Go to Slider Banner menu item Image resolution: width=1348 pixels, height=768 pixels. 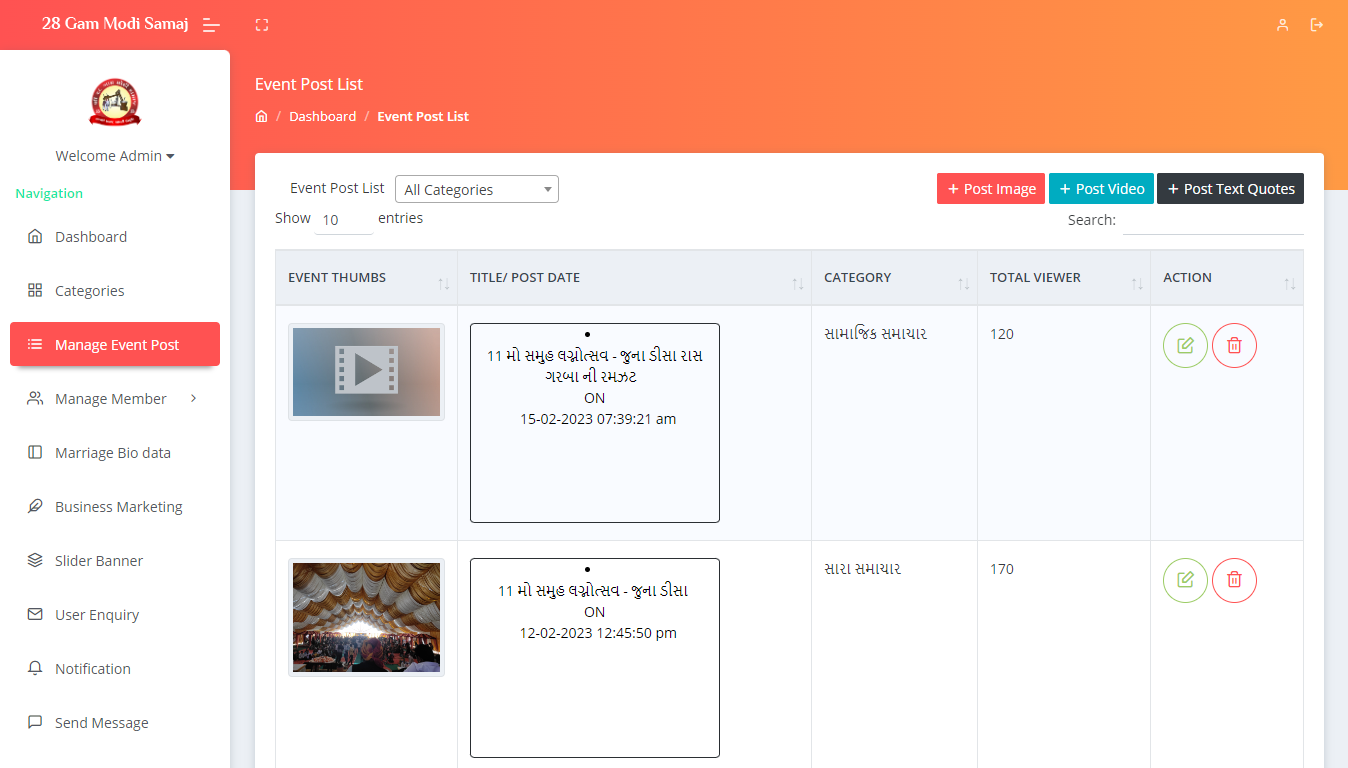point(98,561)
